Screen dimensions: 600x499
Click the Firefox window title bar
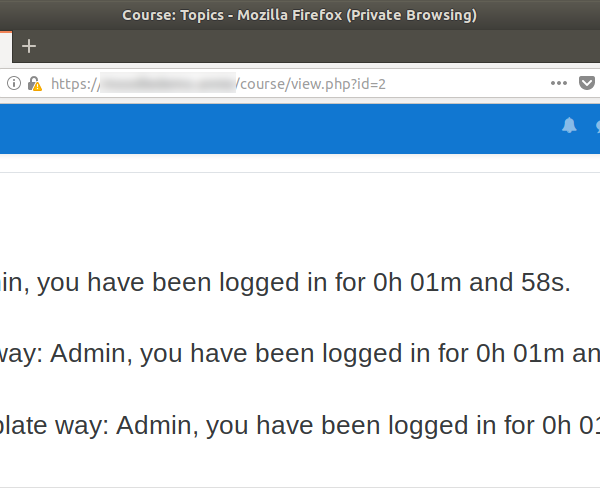[300, 15]
